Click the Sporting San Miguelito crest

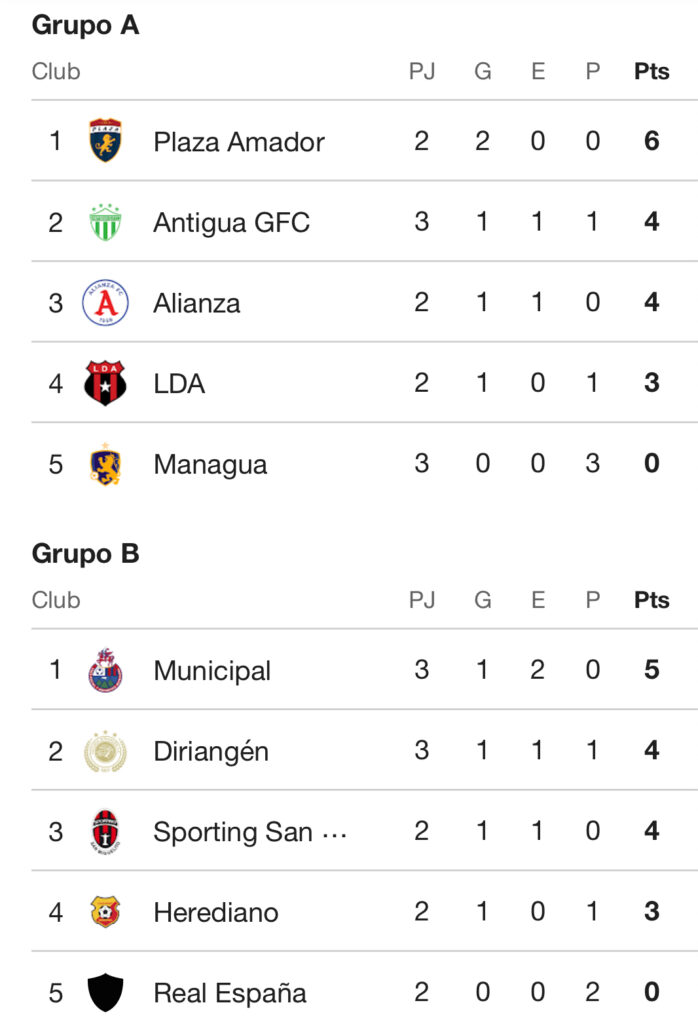click(105, 832)
